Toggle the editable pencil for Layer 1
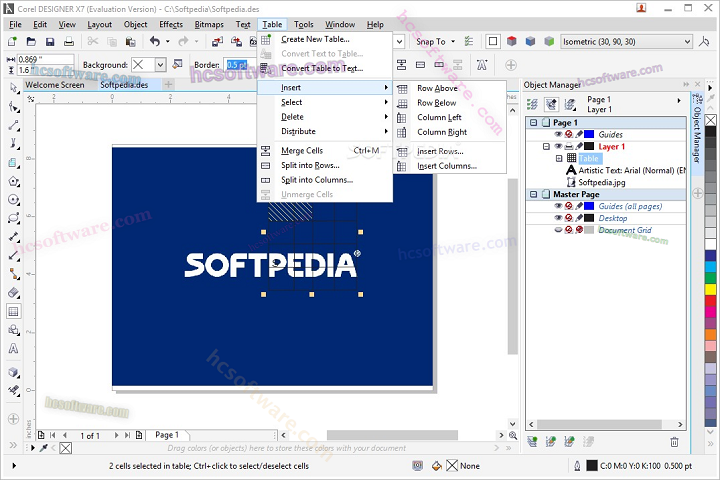The height and width of the screenshot is (480, 720). [579, 146]
